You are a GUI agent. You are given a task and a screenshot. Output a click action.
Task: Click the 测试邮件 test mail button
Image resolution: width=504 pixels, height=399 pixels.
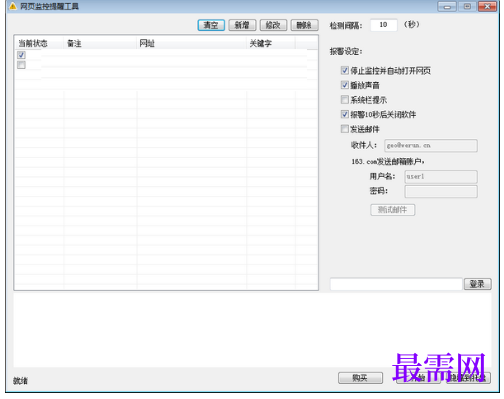point(393,210)
